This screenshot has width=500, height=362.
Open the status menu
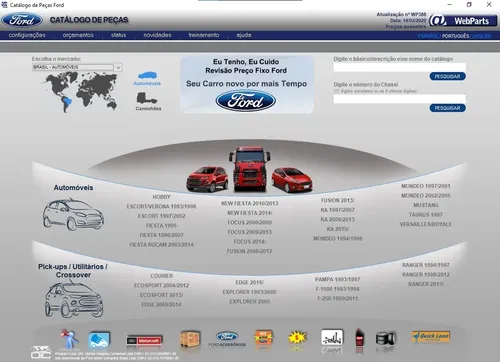pyautogui.click(x=119, y=35)
